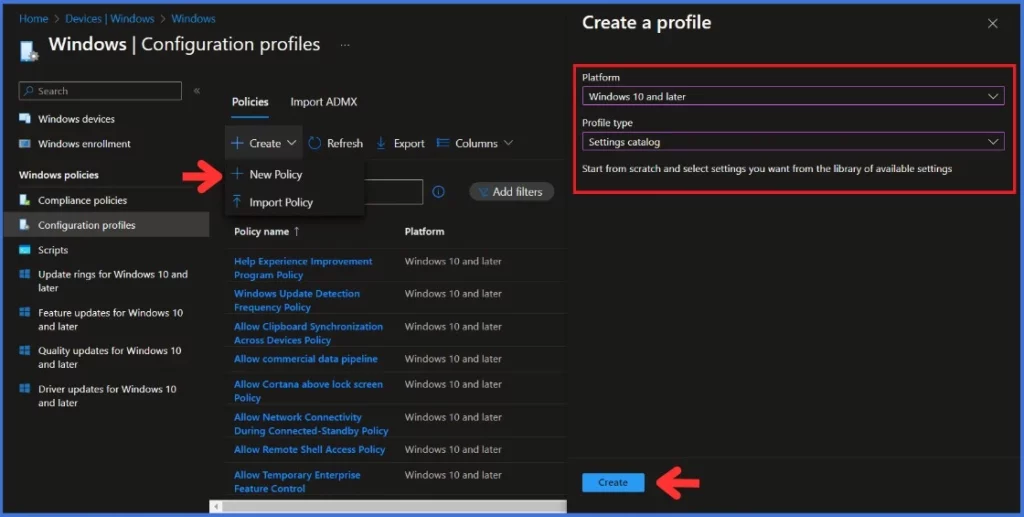Click the Windows configuration profiles page icon
This screenshot has width=1024, height=517.
[29, 50]
